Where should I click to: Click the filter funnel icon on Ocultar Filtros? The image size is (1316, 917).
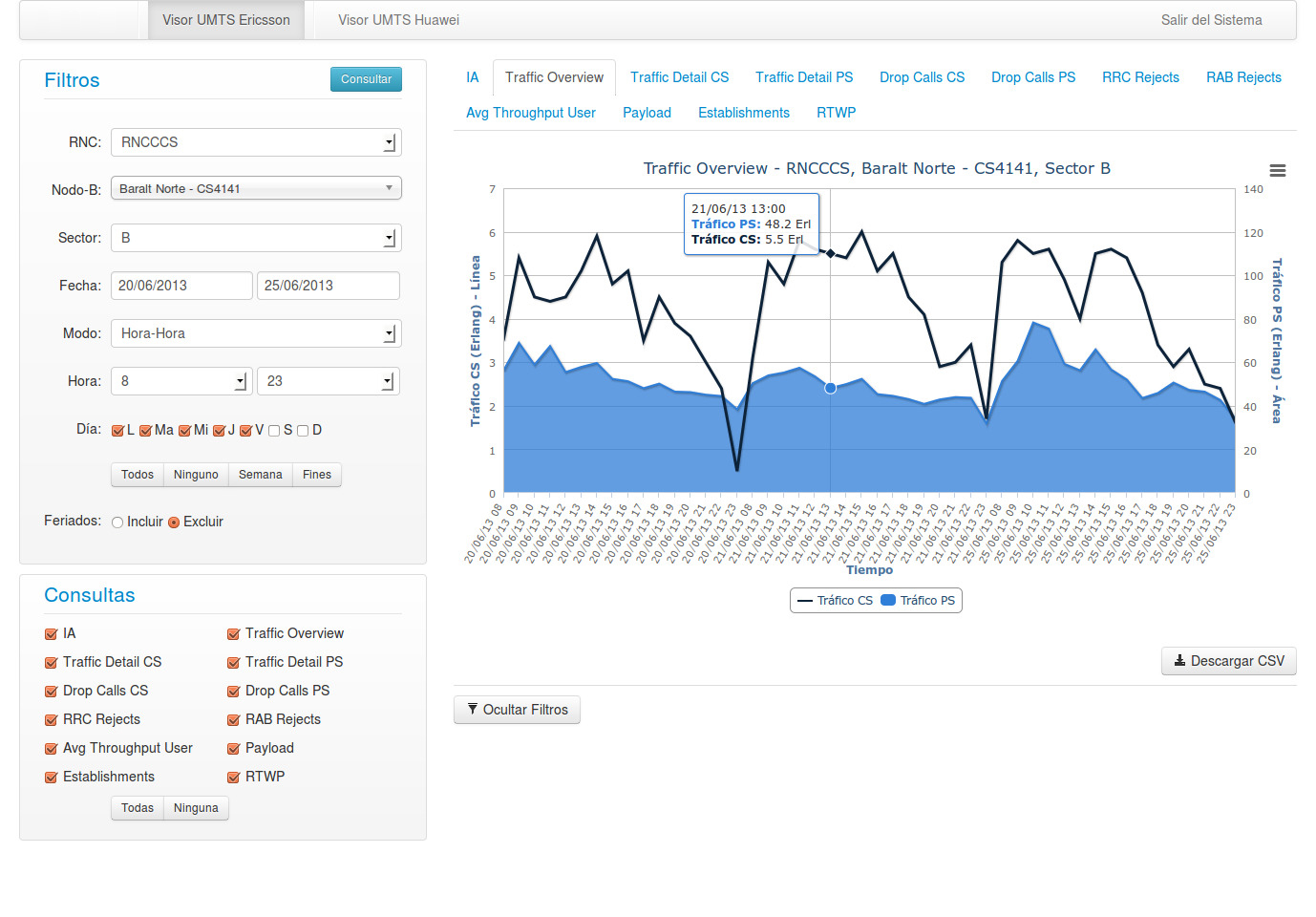pyautogui.click(x=472, y=709)
